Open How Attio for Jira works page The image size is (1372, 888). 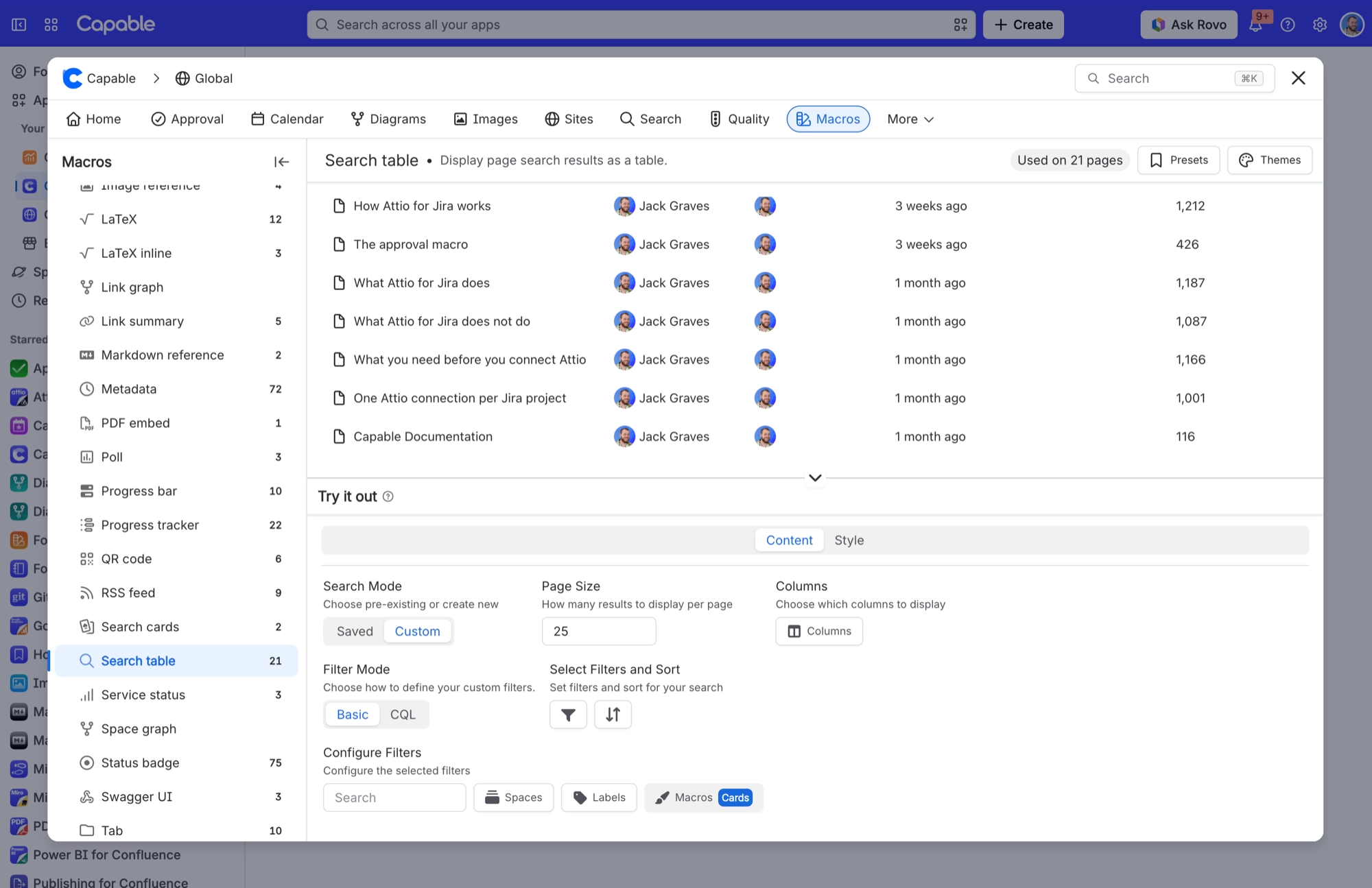click(422, 206)
